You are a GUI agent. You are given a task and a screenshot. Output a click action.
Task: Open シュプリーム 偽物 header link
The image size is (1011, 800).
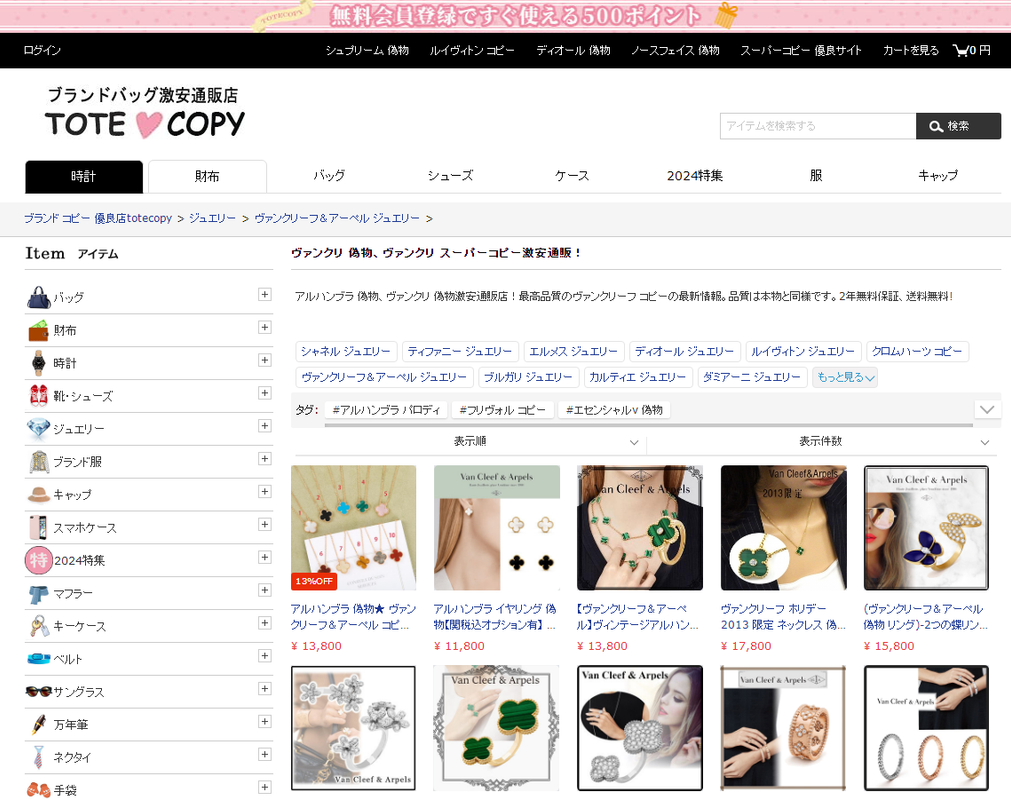tap(367, 50)
